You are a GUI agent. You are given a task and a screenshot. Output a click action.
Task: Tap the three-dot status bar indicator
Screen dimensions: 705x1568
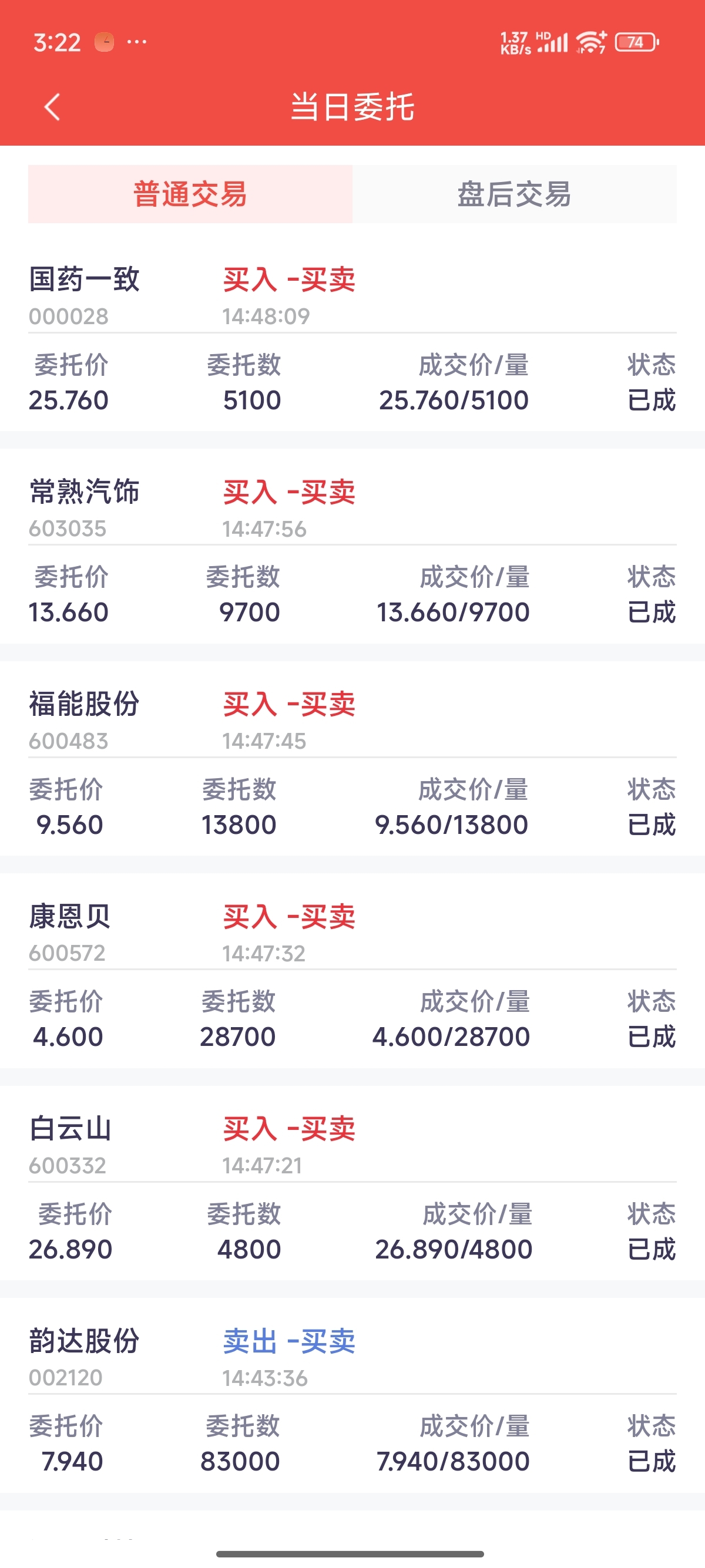[x=136, y=42]
